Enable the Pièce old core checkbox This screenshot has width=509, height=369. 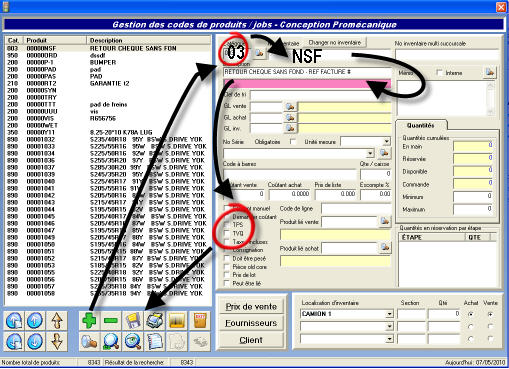pos(227,267)
